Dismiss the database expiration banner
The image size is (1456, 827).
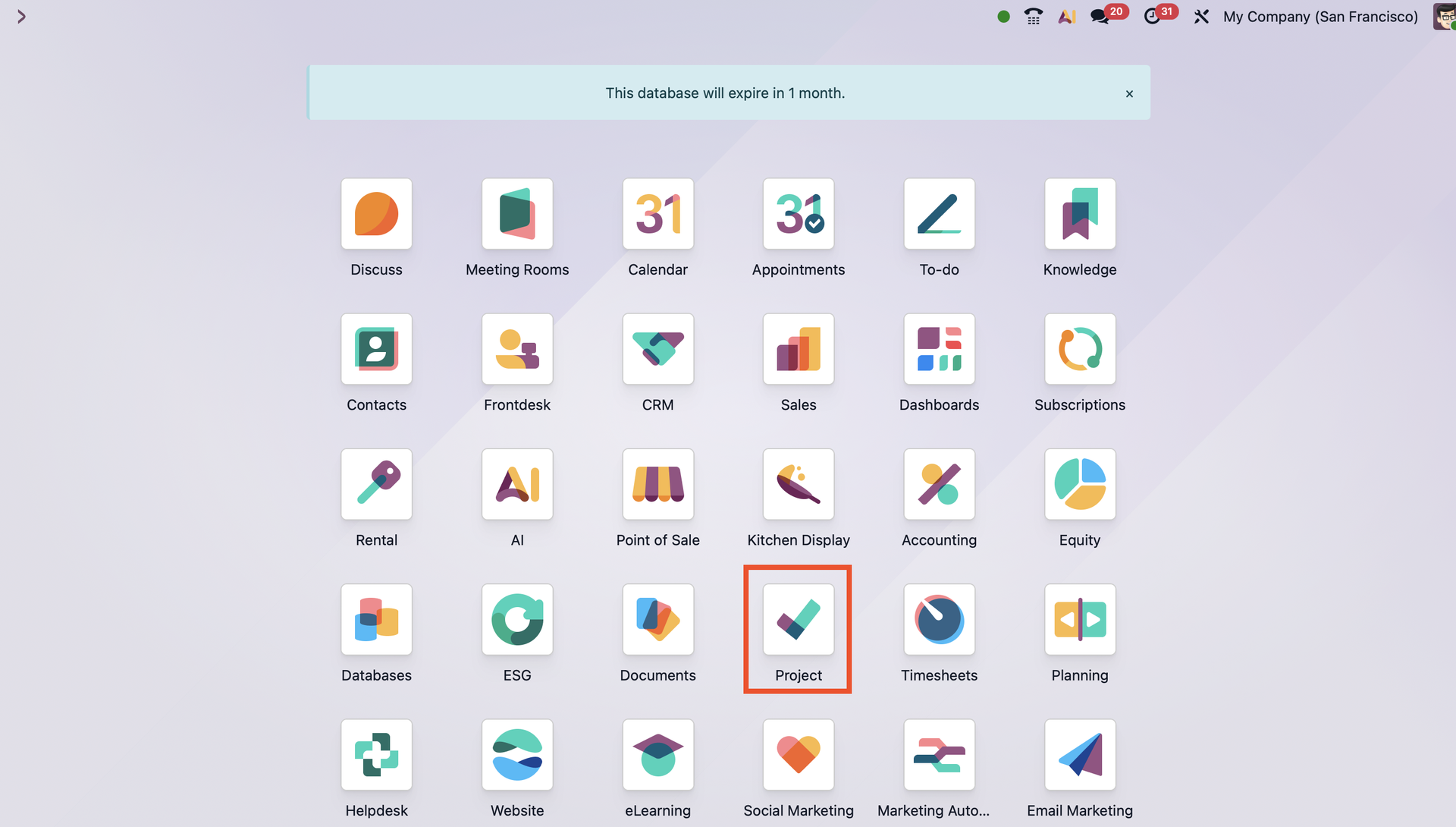coord(1129,94)
